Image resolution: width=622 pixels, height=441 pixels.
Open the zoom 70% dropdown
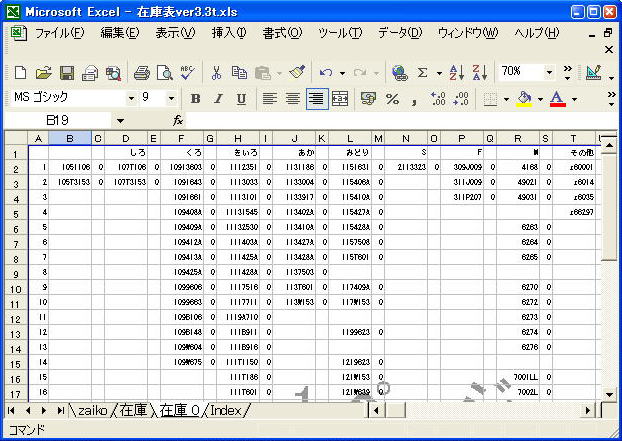pyautogui.click(x=549, y=72)
